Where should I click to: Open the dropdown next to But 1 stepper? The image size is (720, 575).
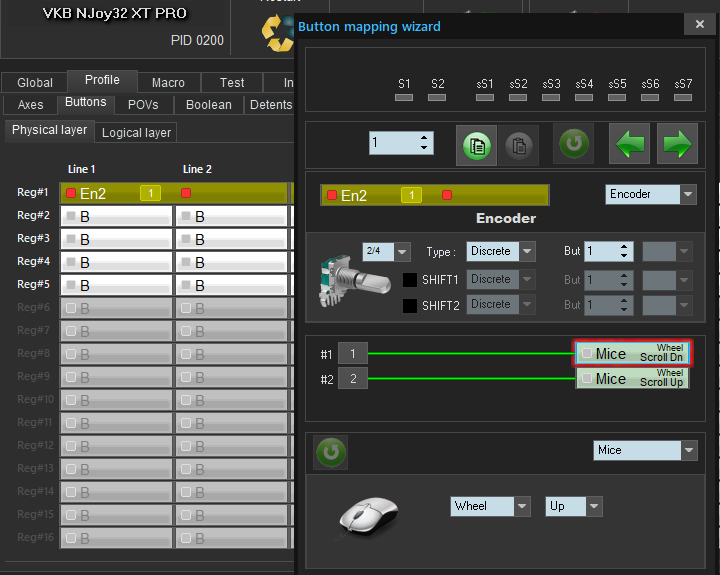coord(667,251)
